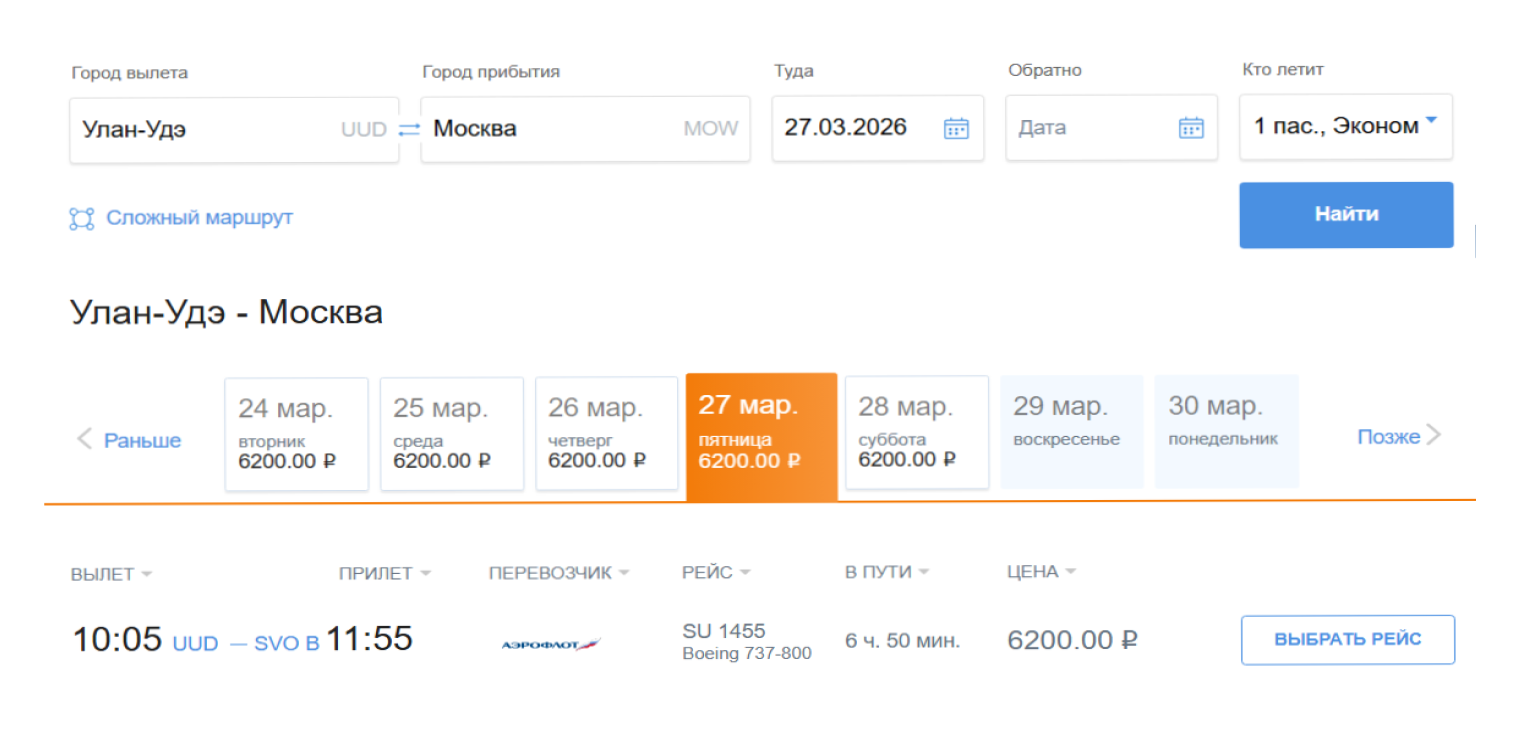Open the return date calendar icon
The image size is (1520, 738).
tap(1190, 128)
